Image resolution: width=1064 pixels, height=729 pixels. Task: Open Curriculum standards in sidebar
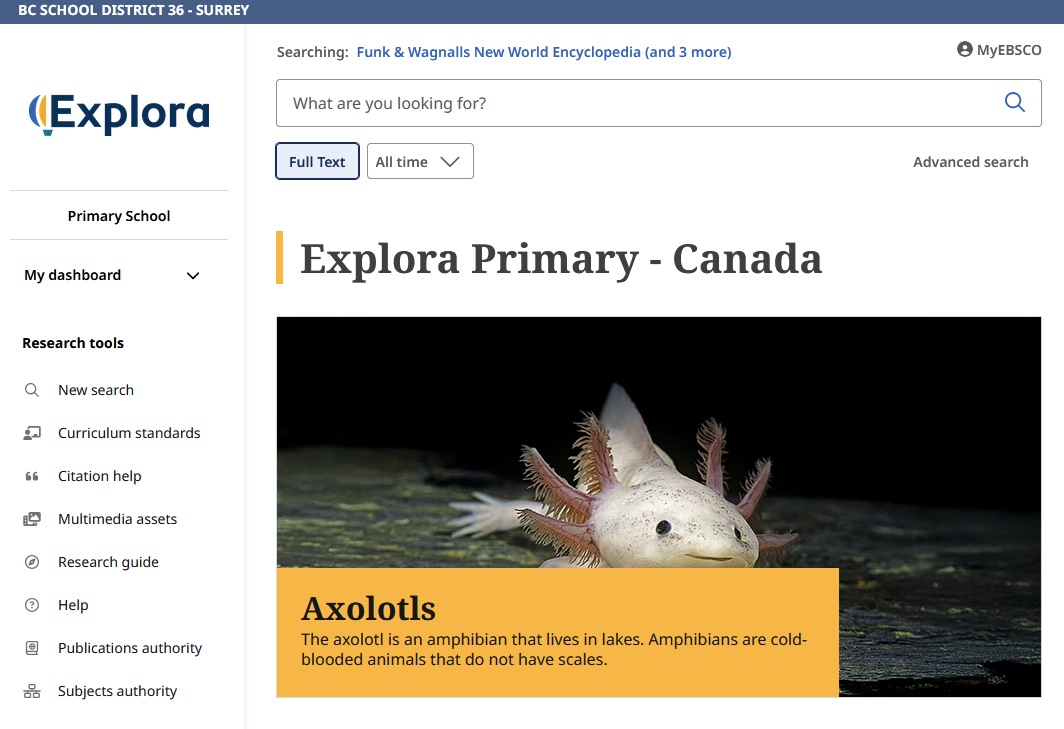coord(129,433)
